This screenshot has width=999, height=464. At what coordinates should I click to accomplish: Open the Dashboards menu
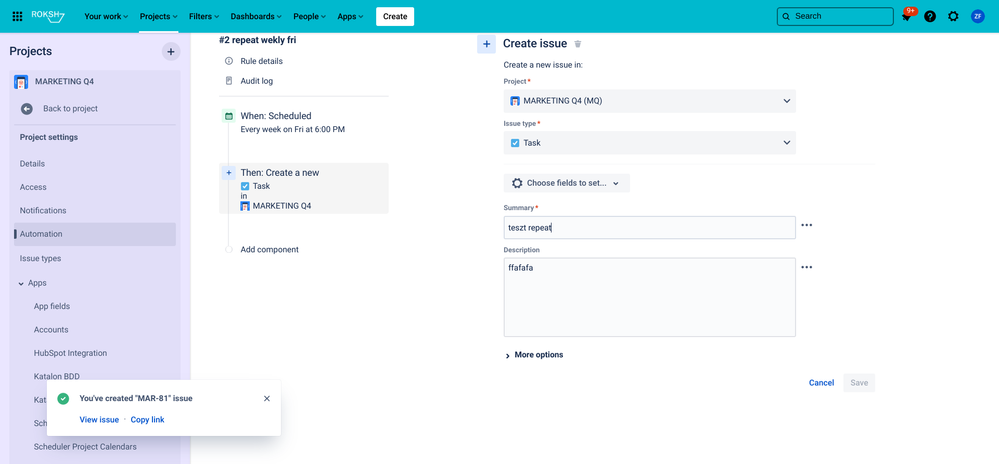pyautogui.click(x=254, y=17)
